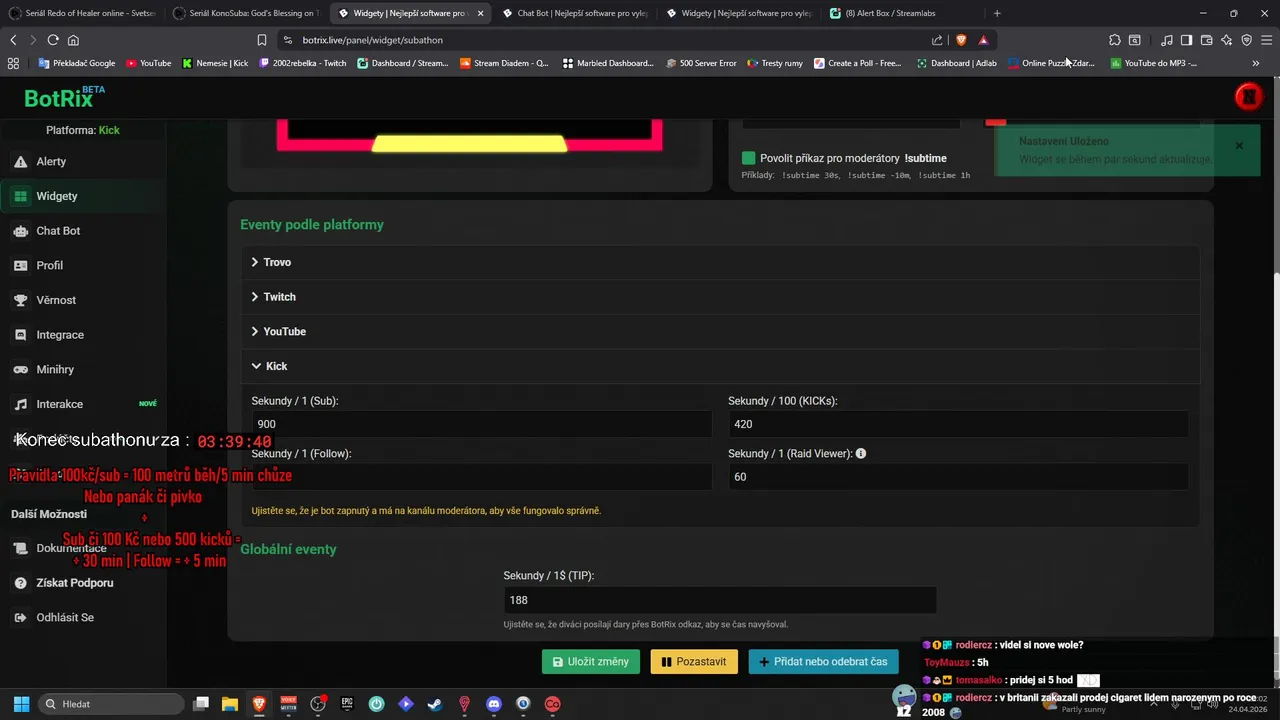Open browser extensions puzzle icon
The height and width of the screenshot is (720, 1280).
pyautogui.click(x=1115, y=40)
